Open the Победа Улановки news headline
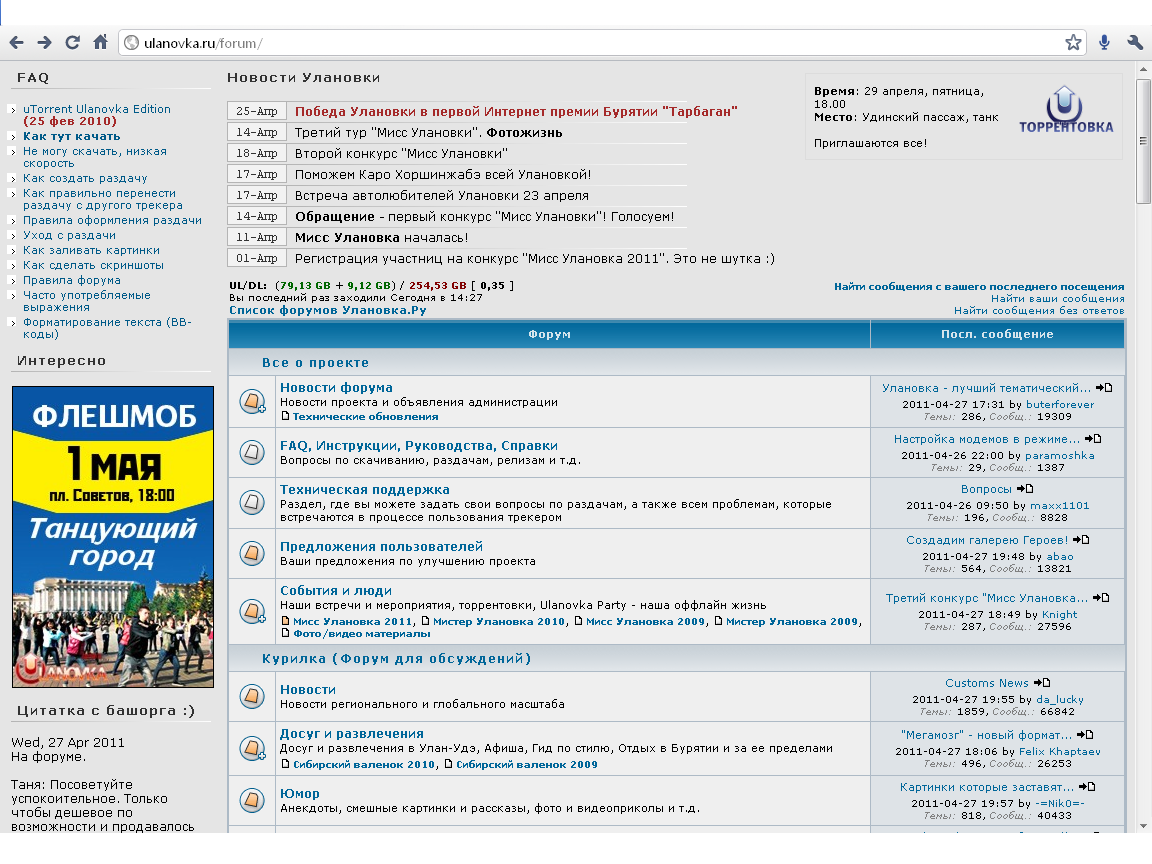1152x864 pixels. tap(516, 112)
